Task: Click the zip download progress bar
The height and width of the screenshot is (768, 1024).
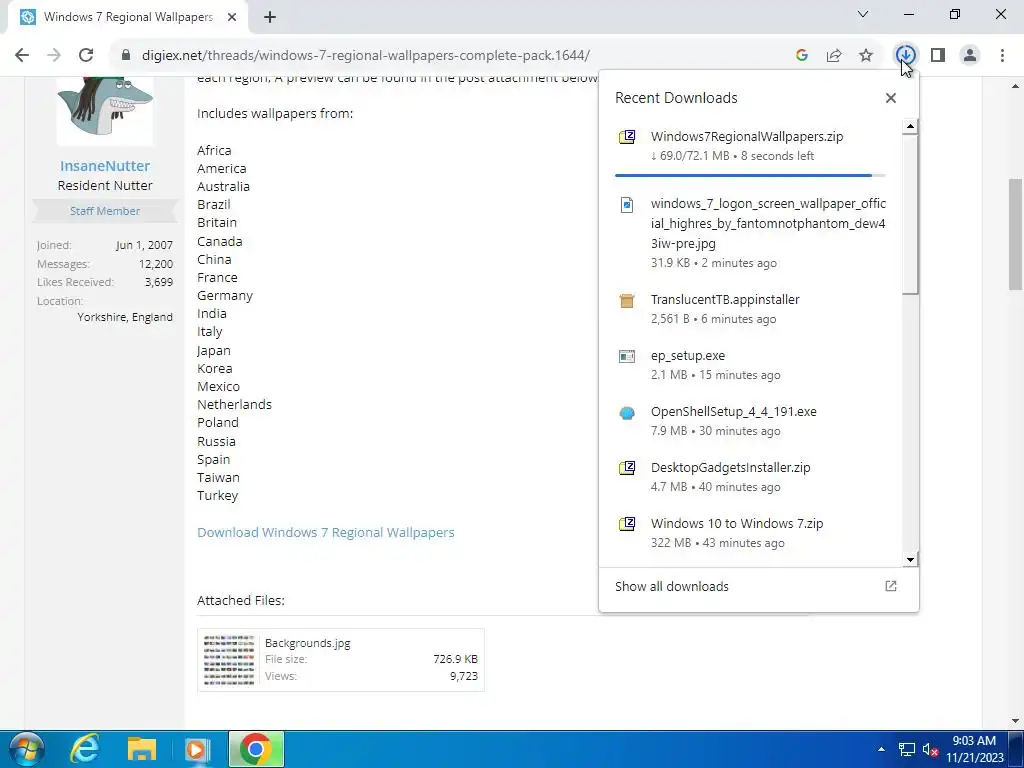Action: [x=750, y=176]
